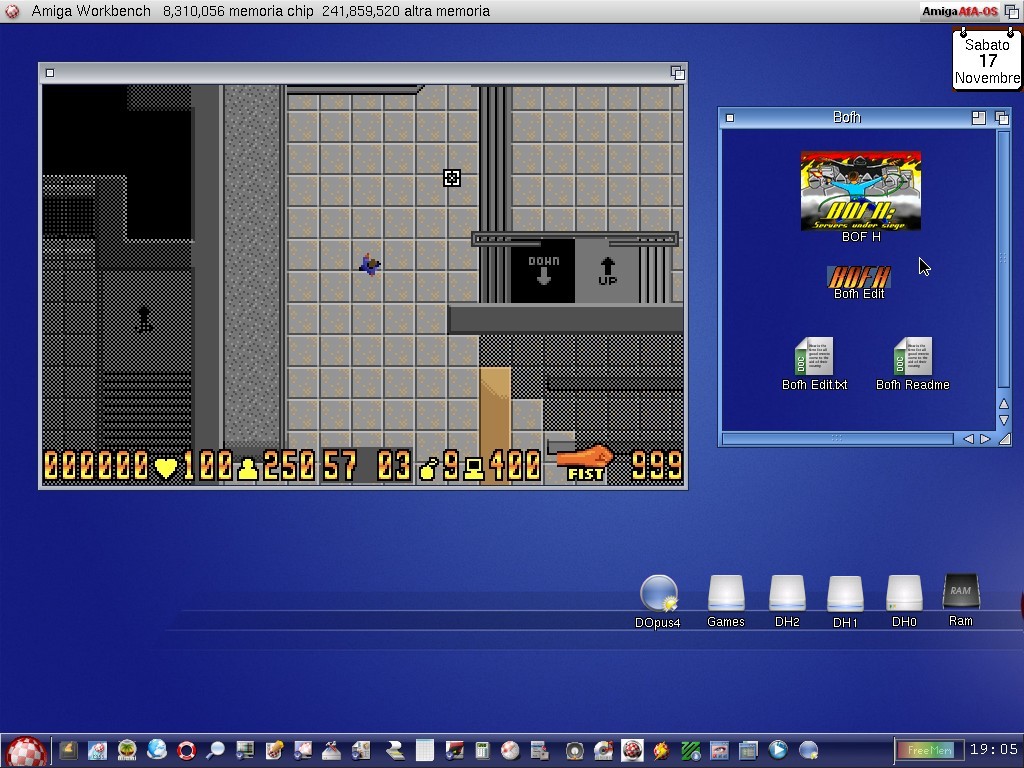This screenshot has height=768, width=1024.
Task: Open the Ram disk icon
Action: (960, 592)
